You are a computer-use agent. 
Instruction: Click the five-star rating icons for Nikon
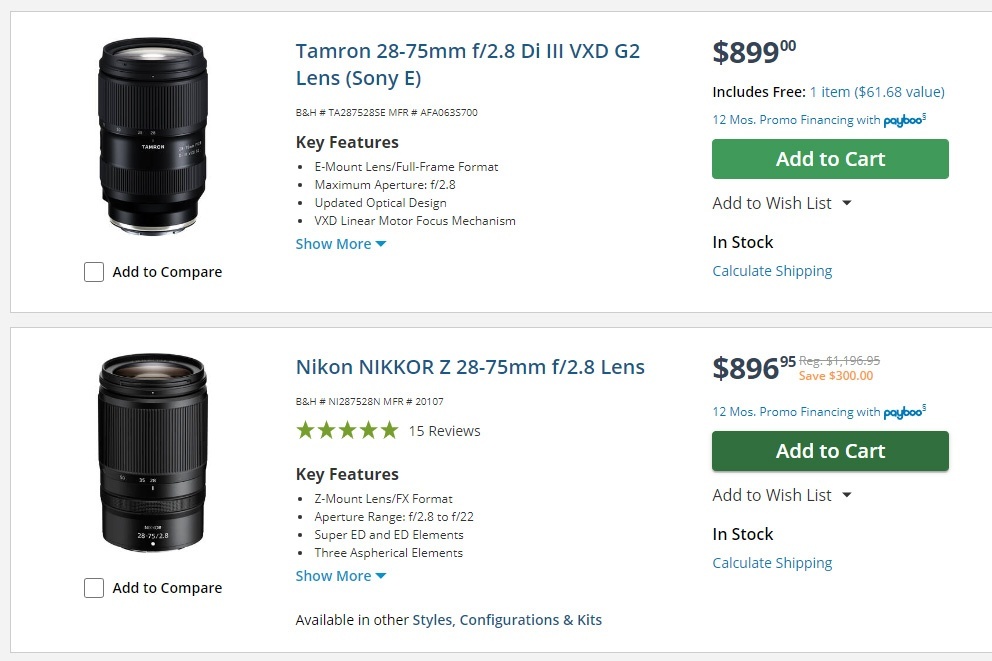[x=346, y=431]
